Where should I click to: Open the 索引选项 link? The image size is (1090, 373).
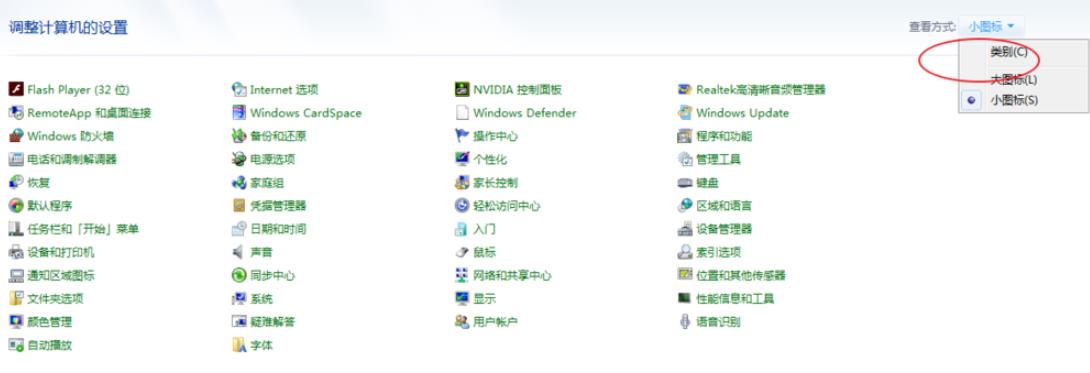pos(719,252)
